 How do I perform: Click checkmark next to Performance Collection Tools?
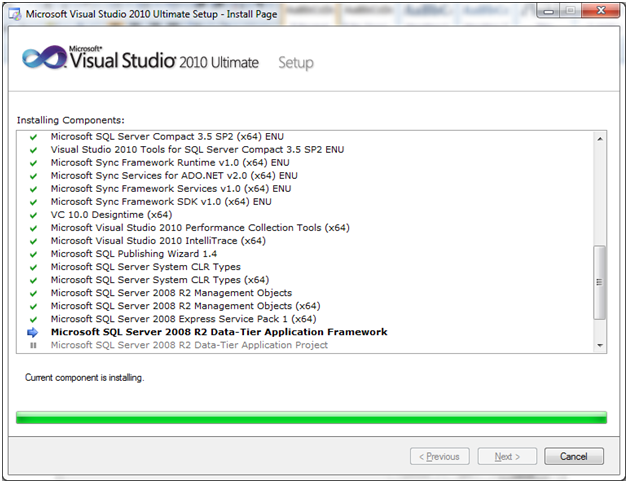[x=33, y=228]
